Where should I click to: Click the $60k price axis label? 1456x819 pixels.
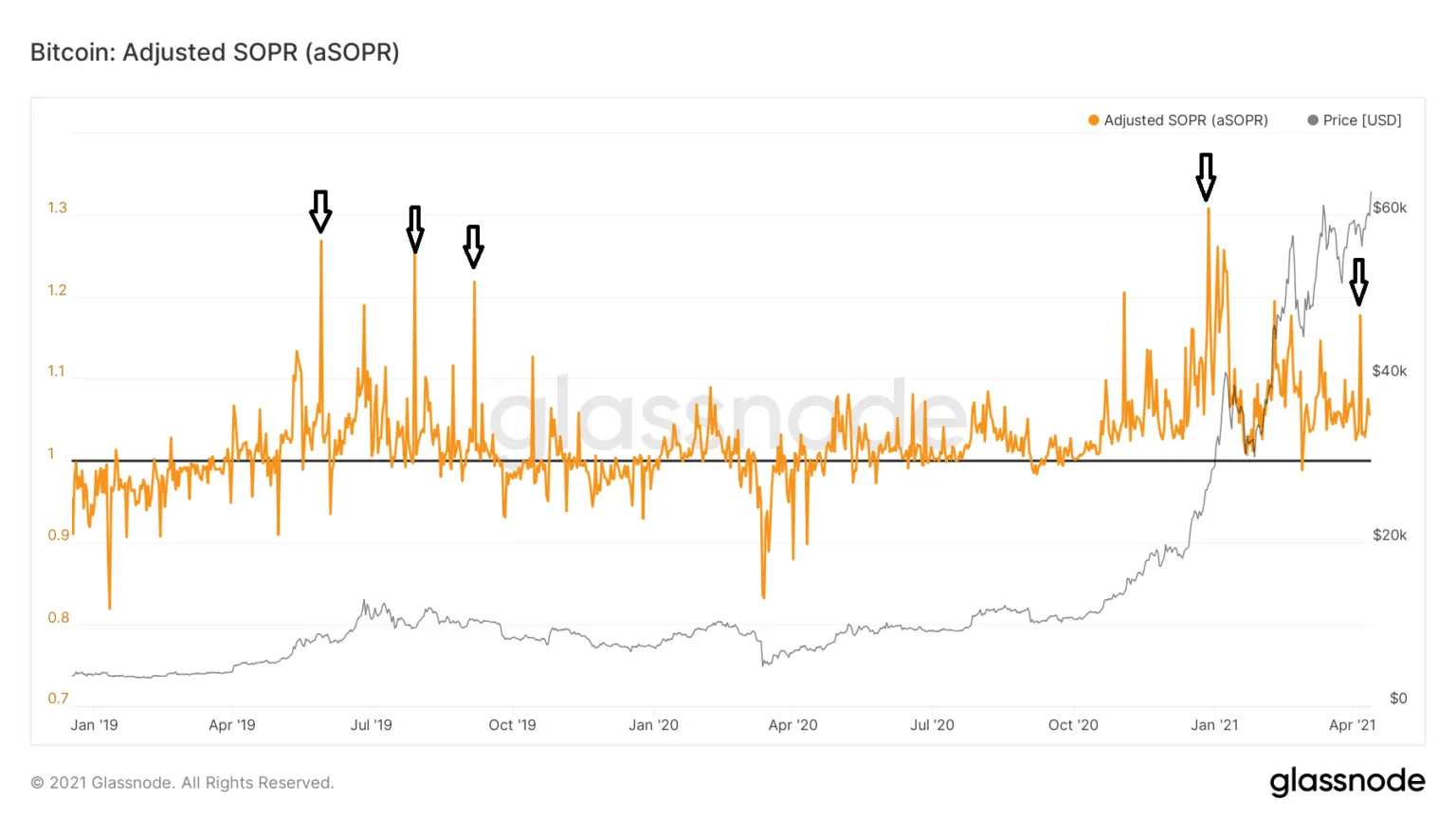tap(1390, 208)
